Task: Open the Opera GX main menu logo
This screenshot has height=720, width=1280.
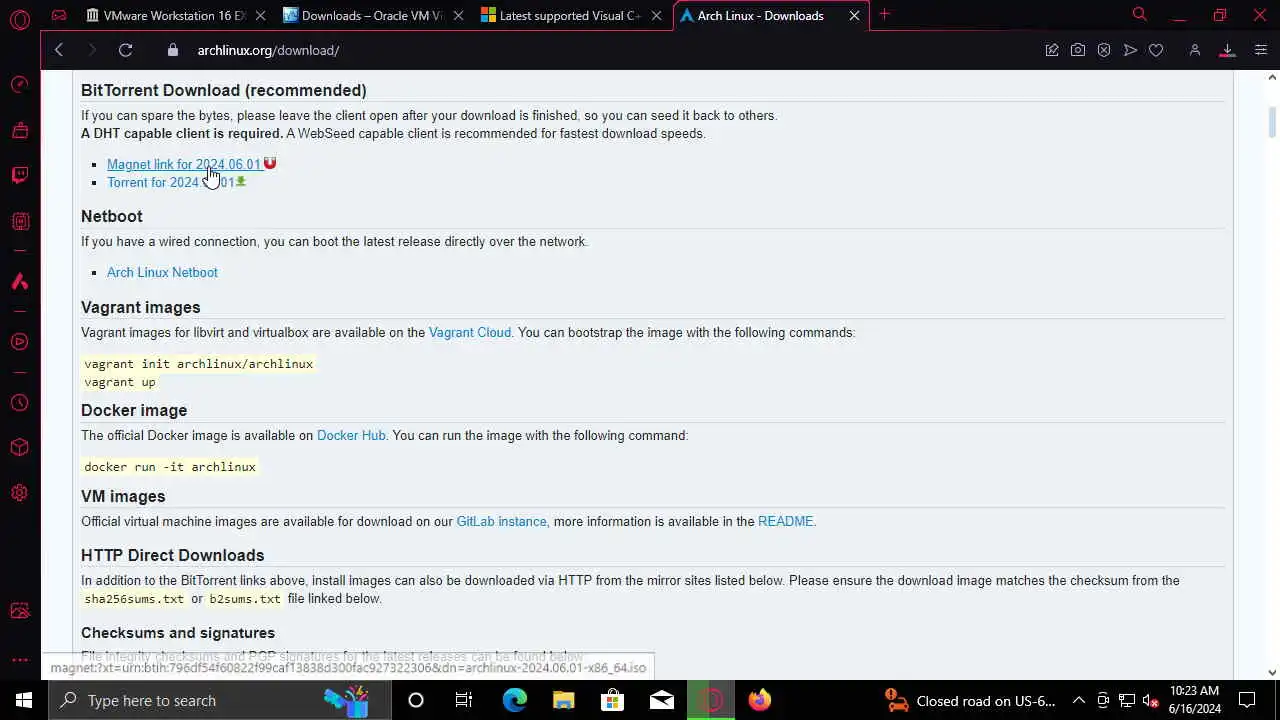Action: tap(20, 19)
